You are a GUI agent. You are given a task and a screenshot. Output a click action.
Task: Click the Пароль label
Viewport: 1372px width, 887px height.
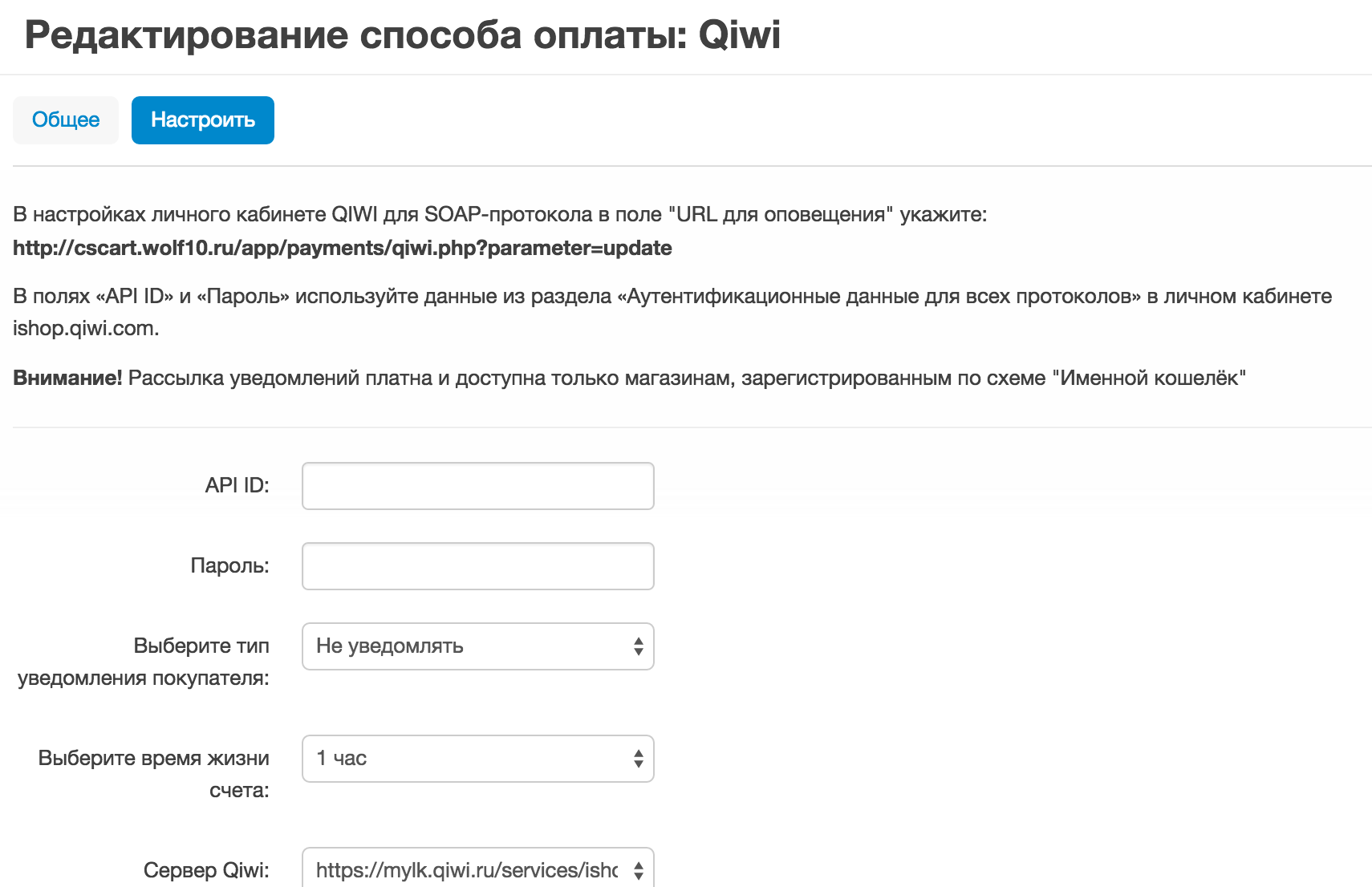point(229,565)
